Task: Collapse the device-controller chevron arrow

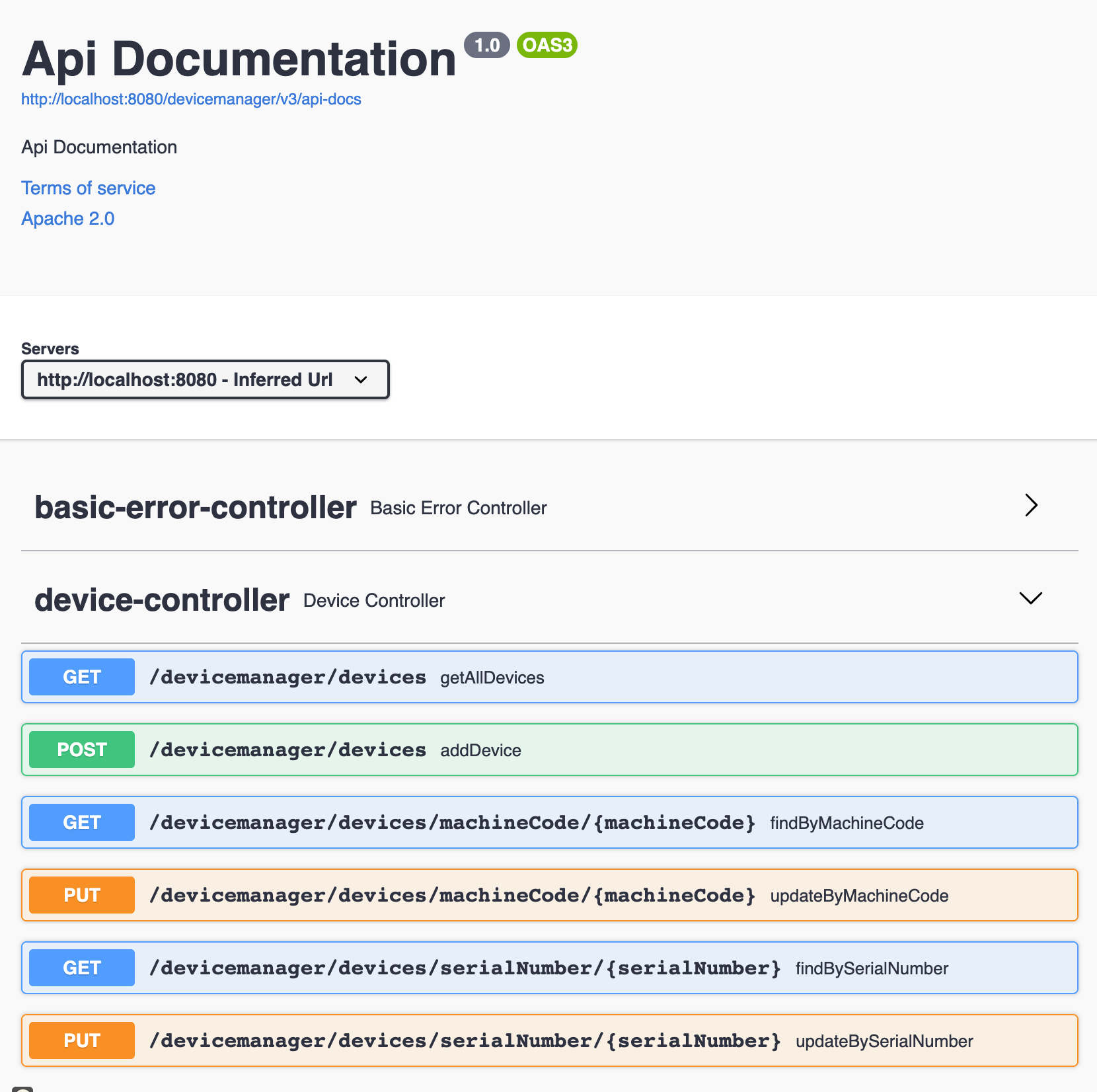Action: click(1031, 598)
